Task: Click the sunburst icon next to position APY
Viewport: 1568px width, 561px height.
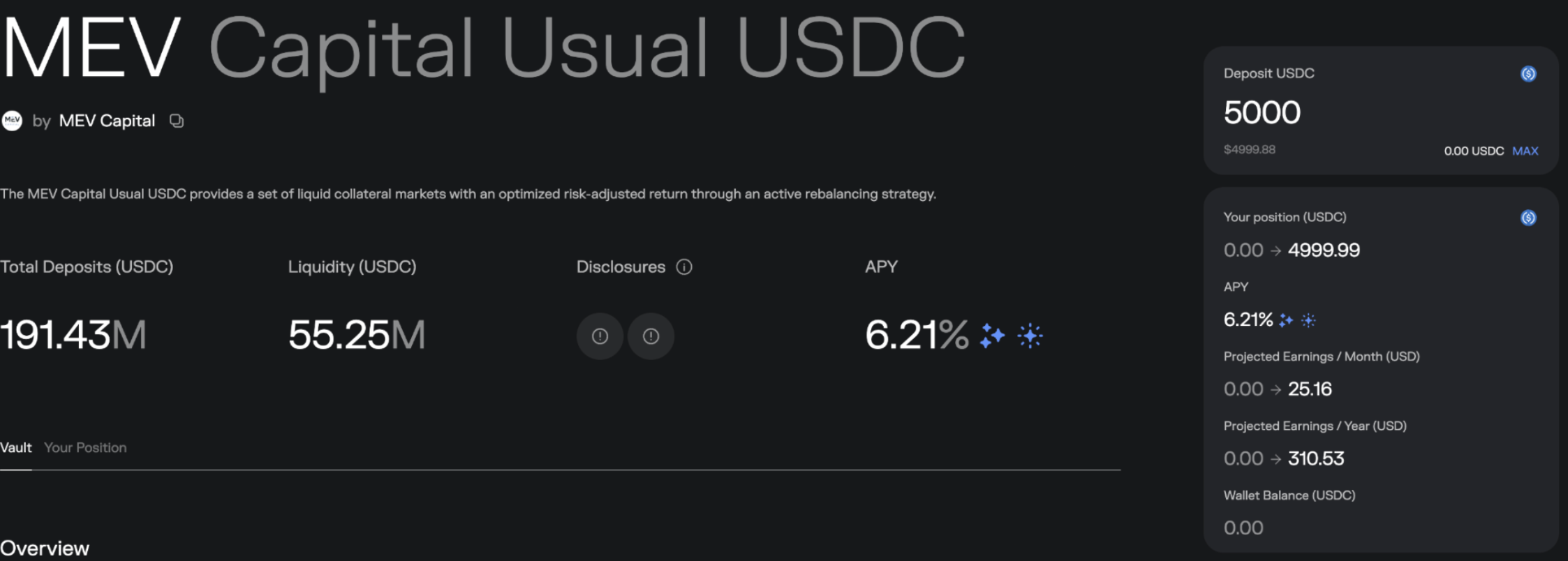Action: point(1308,320)
